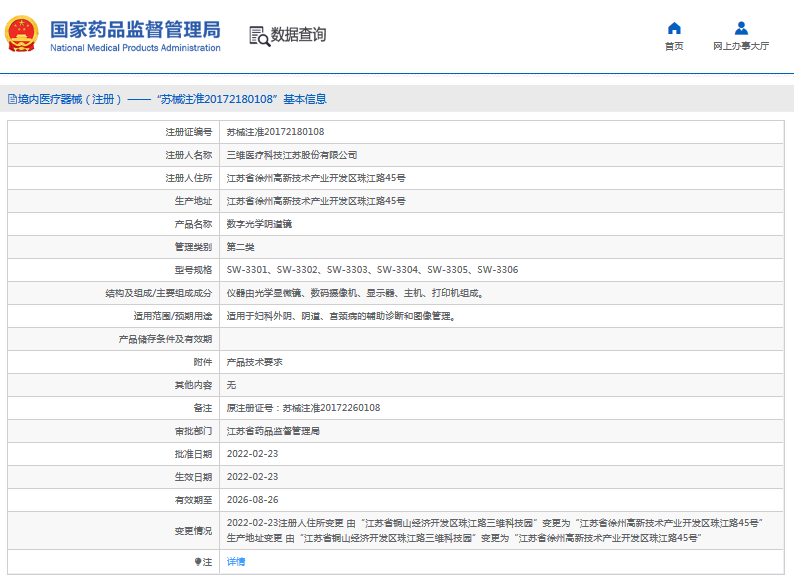Click the 注册人住所 address value
The height and width of the screenshot is (582, 794).
coord(316,178)
